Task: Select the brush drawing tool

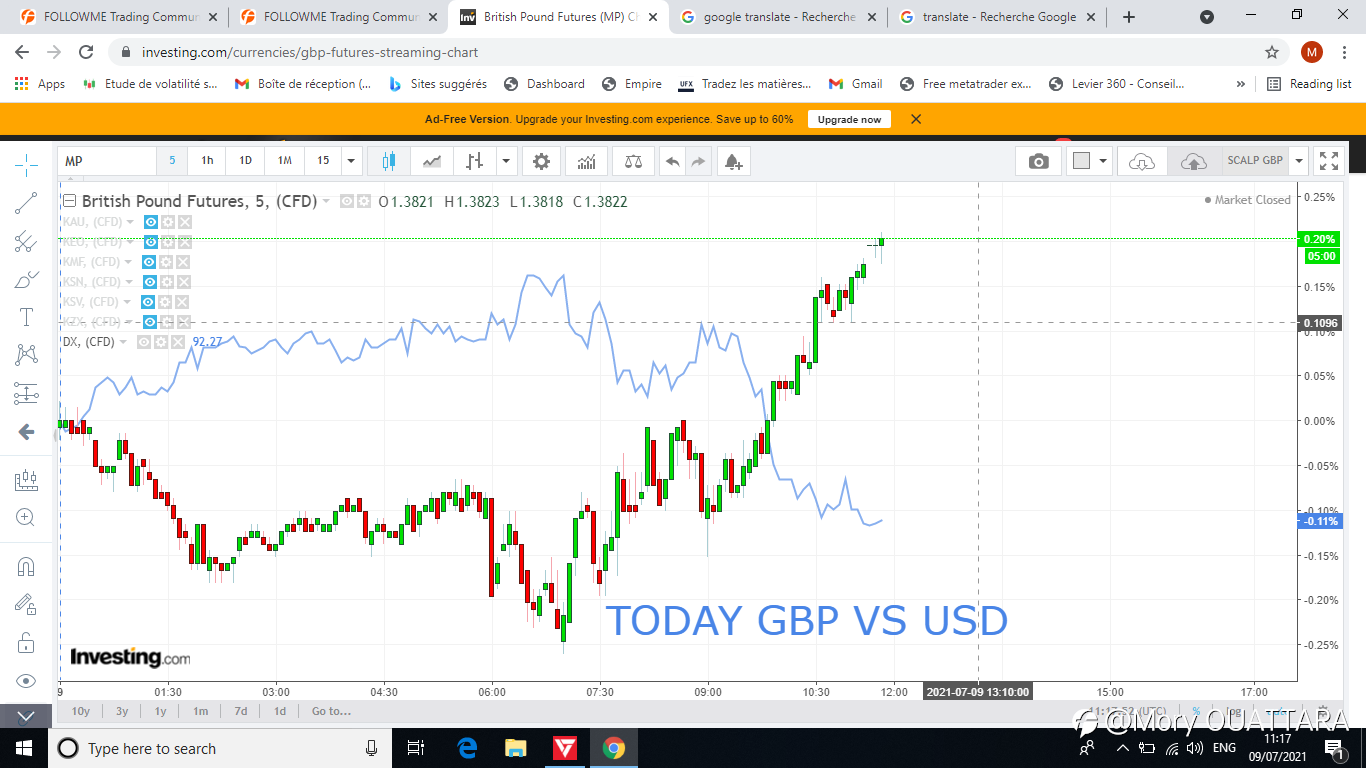Action: click(26, 280)
